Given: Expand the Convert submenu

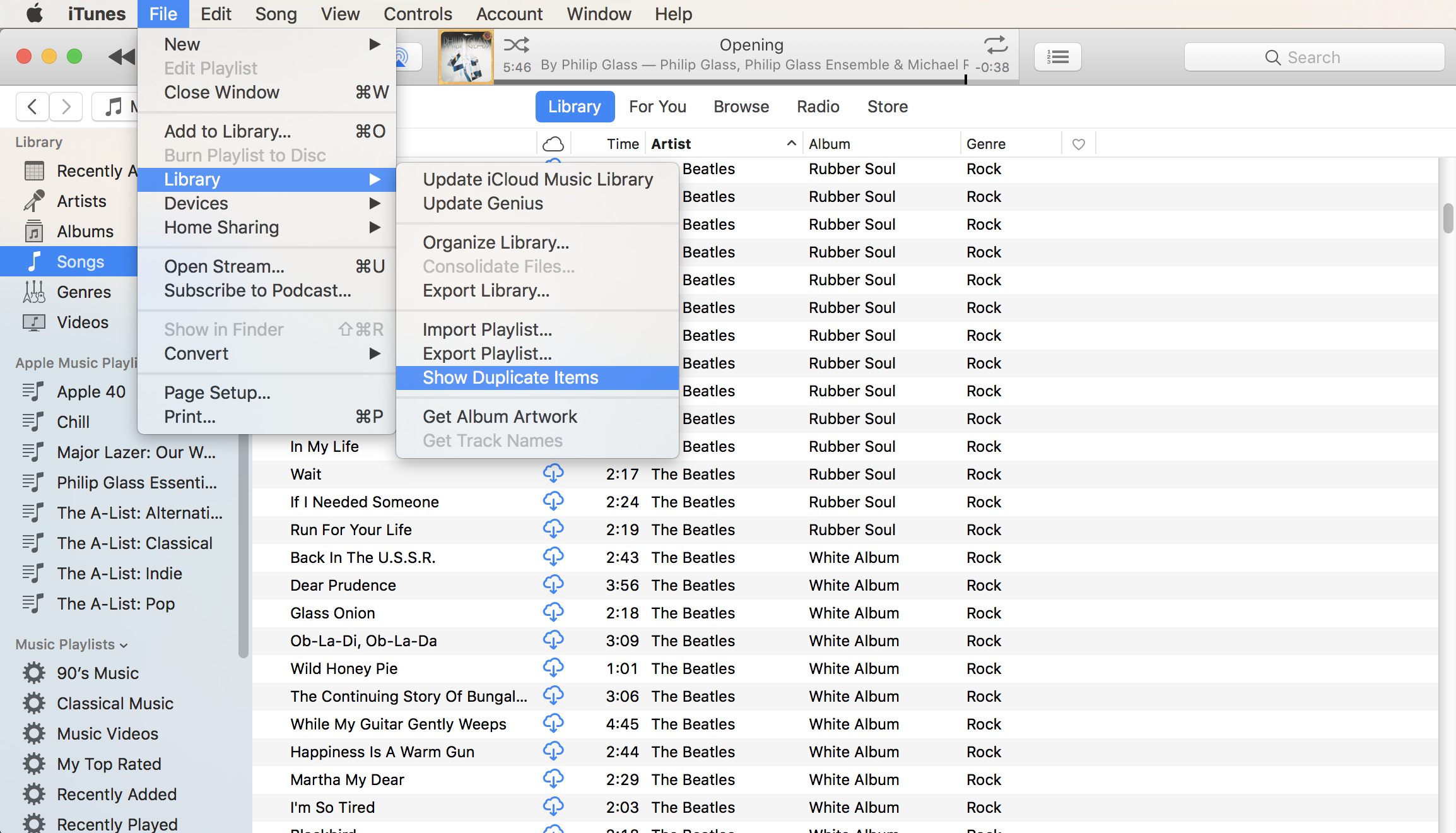Looking at the screenshot, I should coord(196,353).
